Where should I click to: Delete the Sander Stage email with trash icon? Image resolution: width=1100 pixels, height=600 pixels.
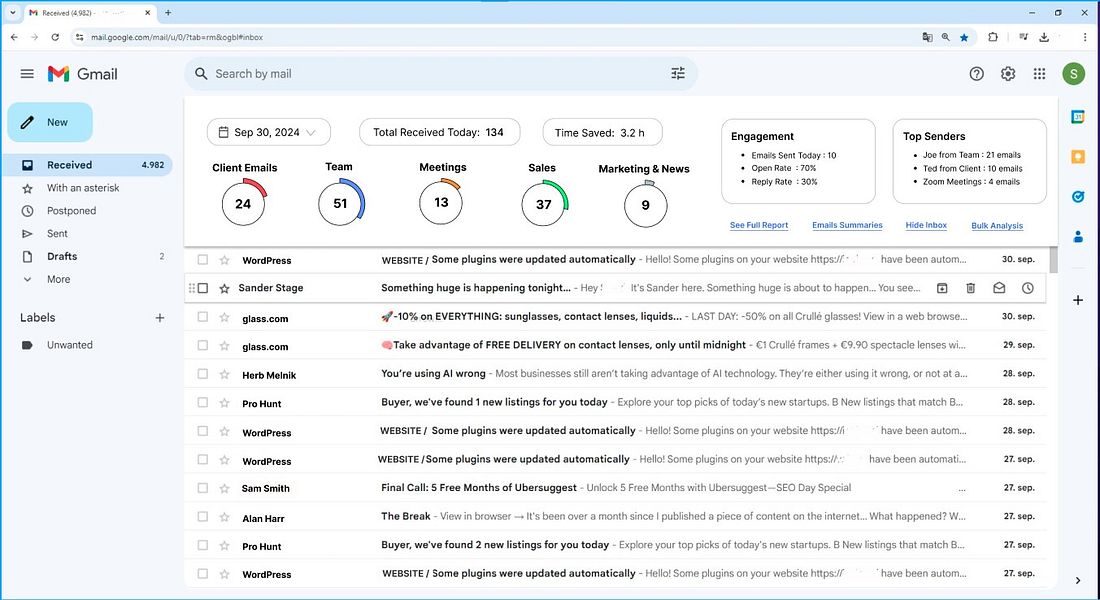coord(970,288)
